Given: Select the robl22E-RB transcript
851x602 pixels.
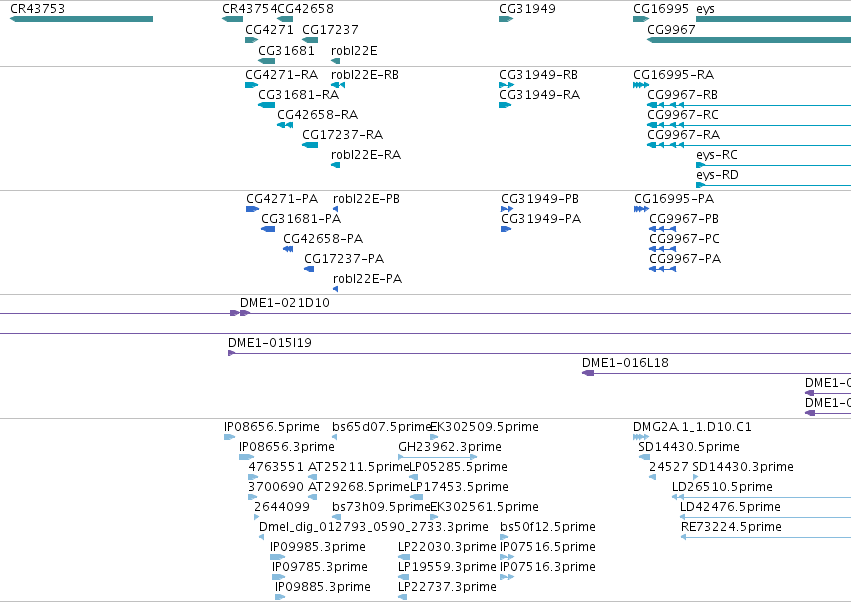Looking at the screenshot, I should [x=338, y=85].
